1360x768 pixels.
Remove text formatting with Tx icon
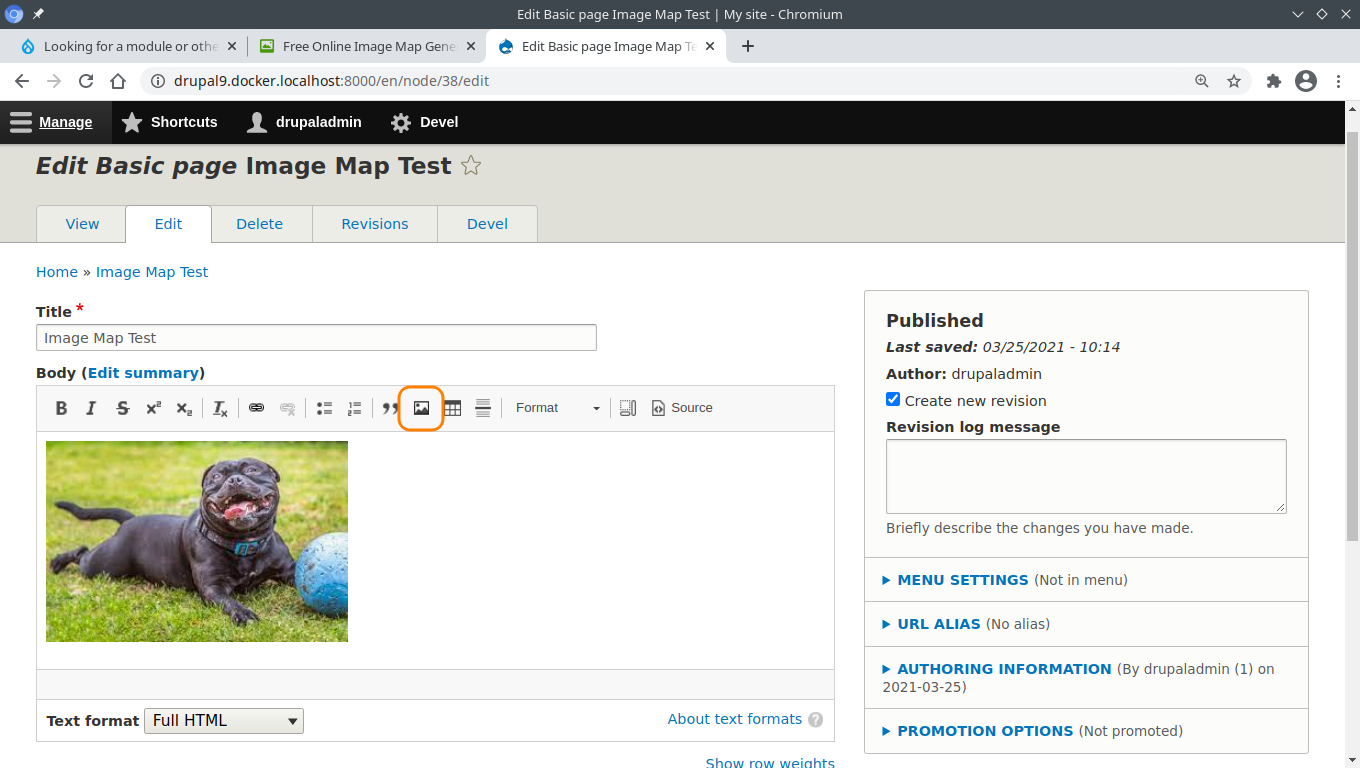coord(220,408)
